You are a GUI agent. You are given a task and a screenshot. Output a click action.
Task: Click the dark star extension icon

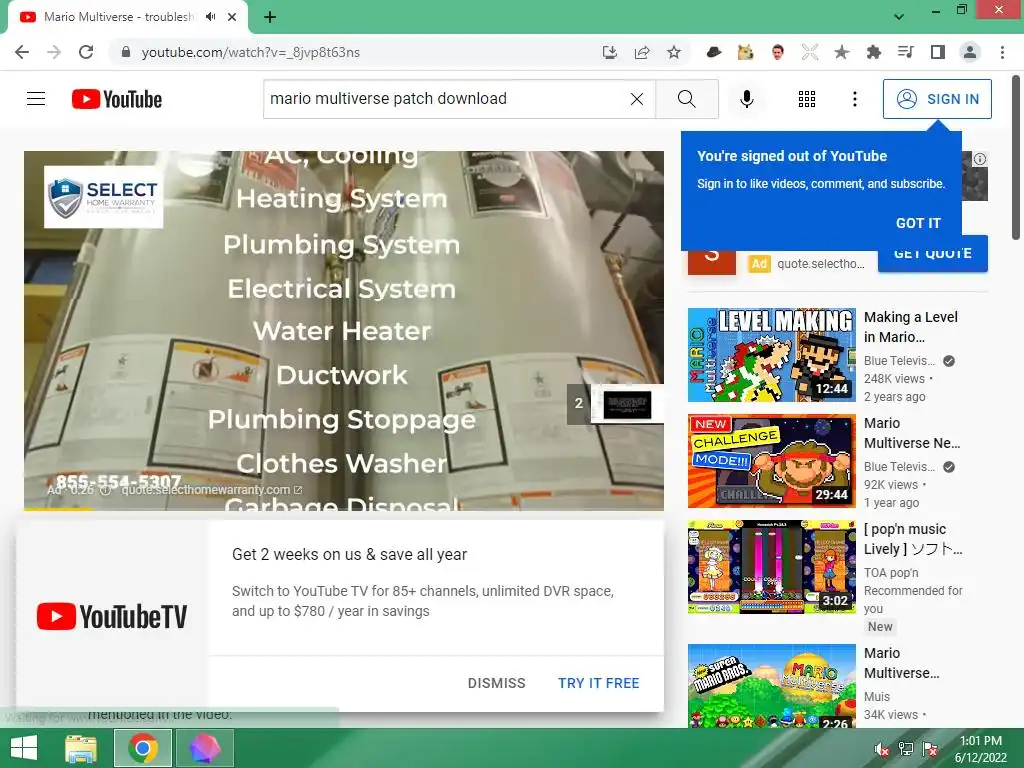[x=841, y=52]
